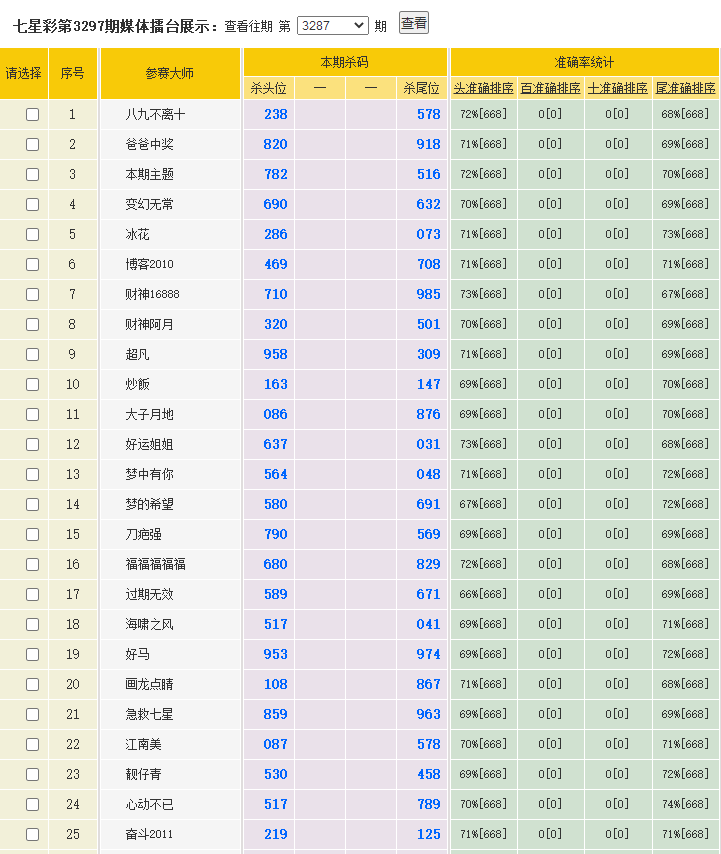Viewport: 721px width, 854px height.
Task: Click kill-tail number 632 for 变幻无常
Action: click(x=428, y=205)
